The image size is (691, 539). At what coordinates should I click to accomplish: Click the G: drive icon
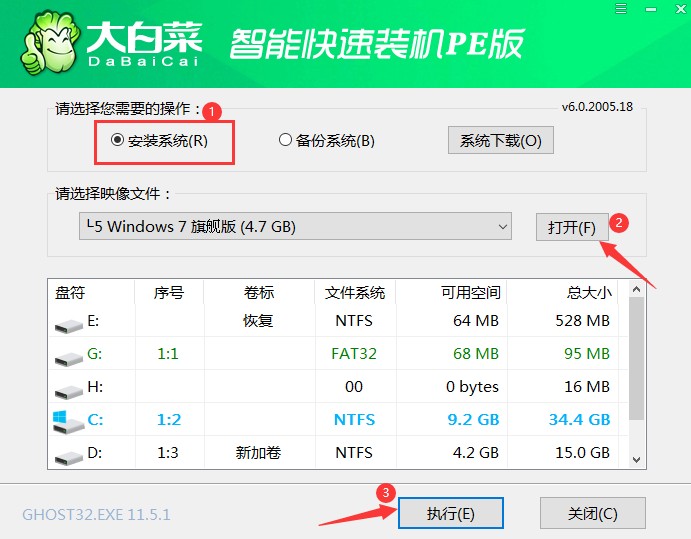(x=69, y=359)
